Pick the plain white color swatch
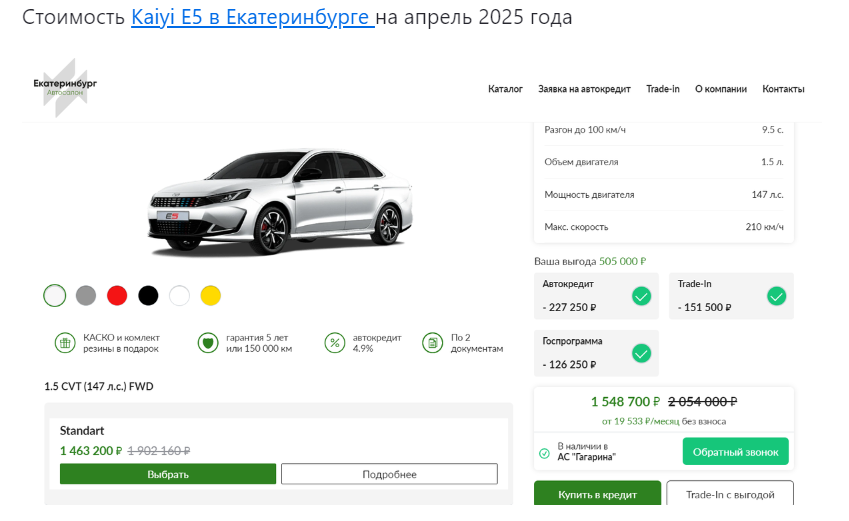849x521 pixels. click(179, 296)
